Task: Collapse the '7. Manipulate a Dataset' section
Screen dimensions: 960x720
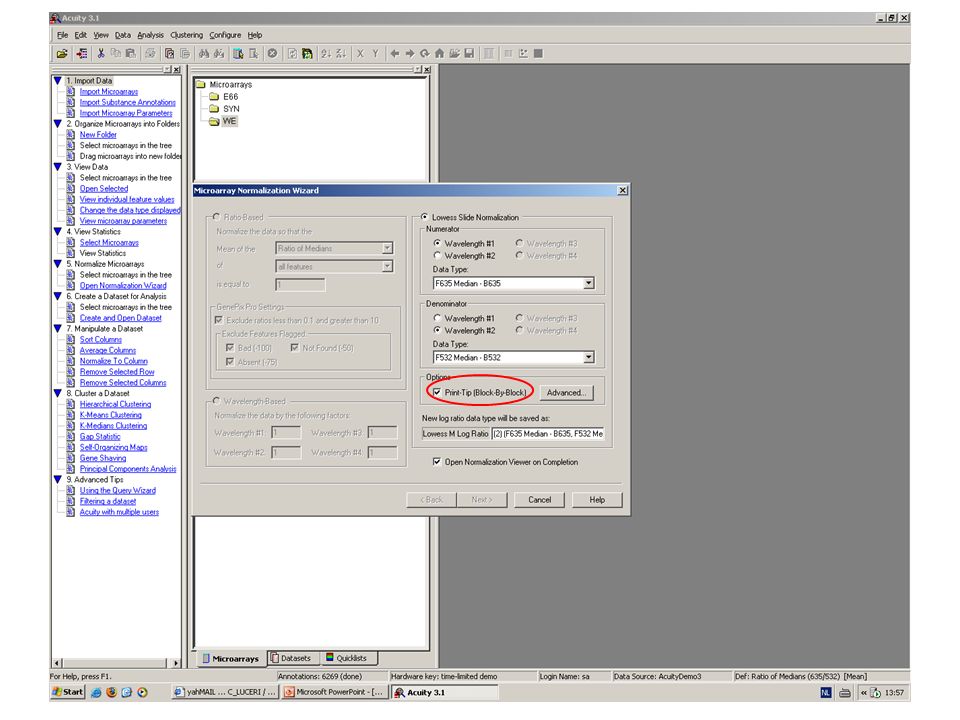Action: (58, 329)
